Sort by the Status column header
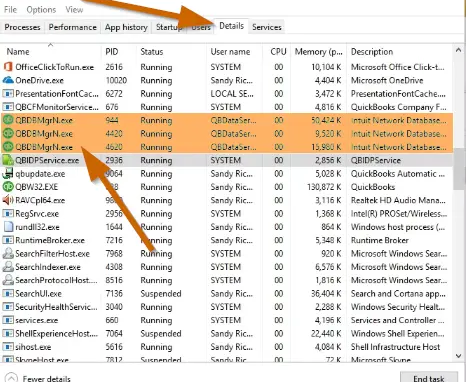This screenshot has width=466, height=382. (171, 52)
